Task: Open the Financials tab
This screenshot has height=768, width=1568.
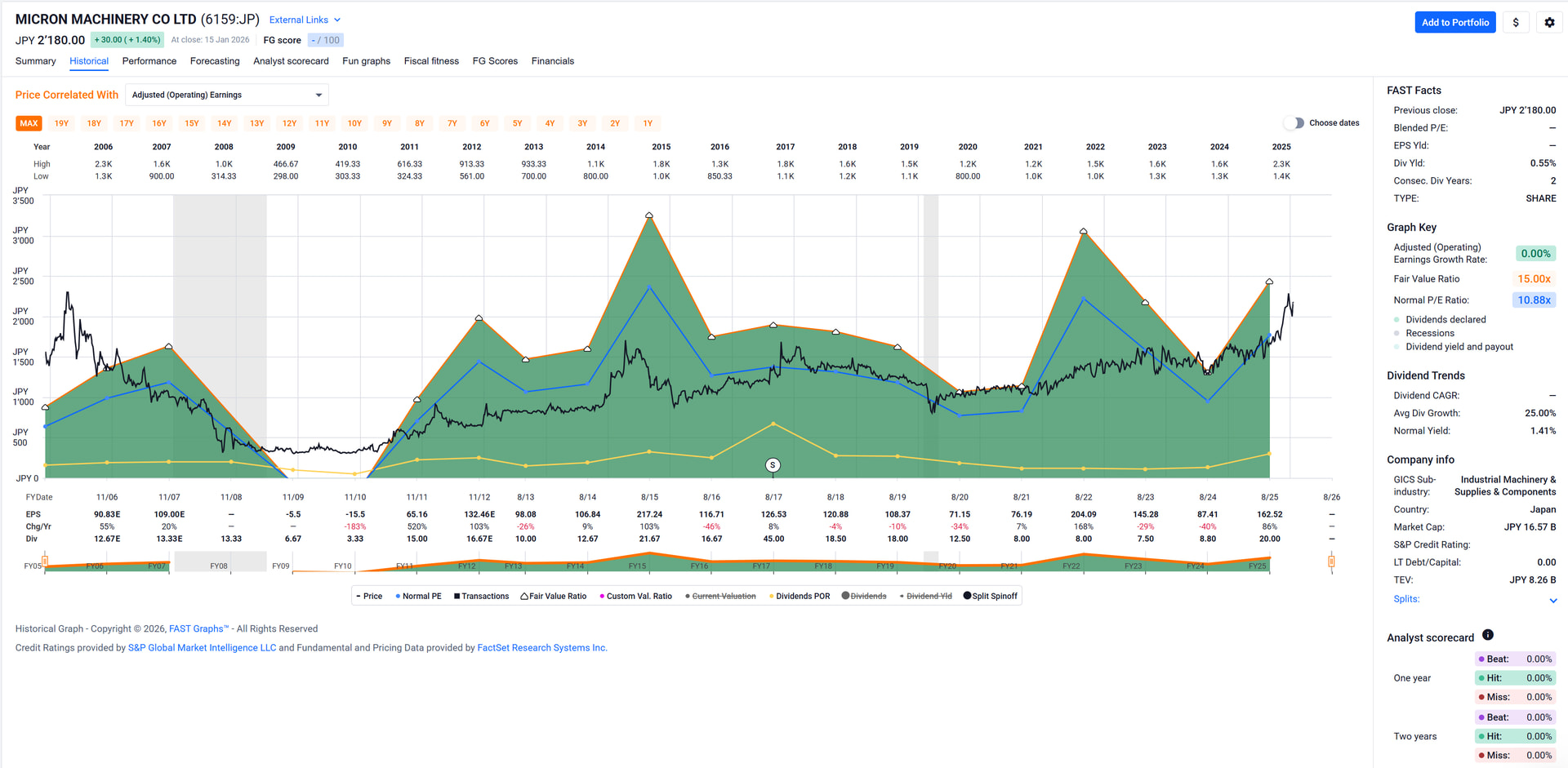Action: (552, 61)
